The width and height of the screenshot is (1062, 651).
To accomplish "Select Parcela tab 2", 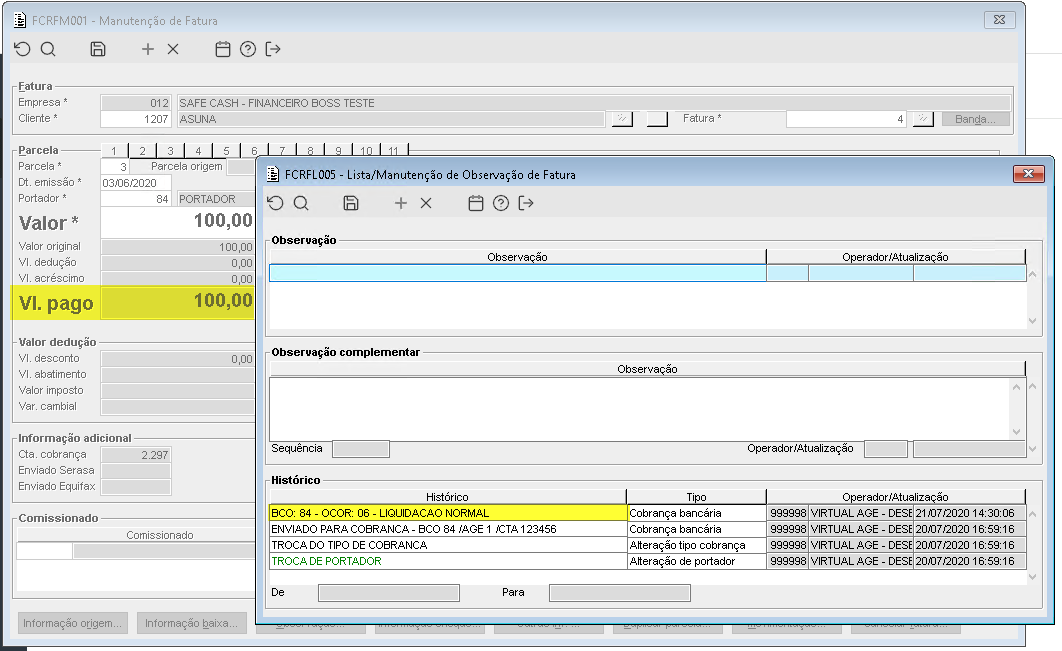I will 142,150.
